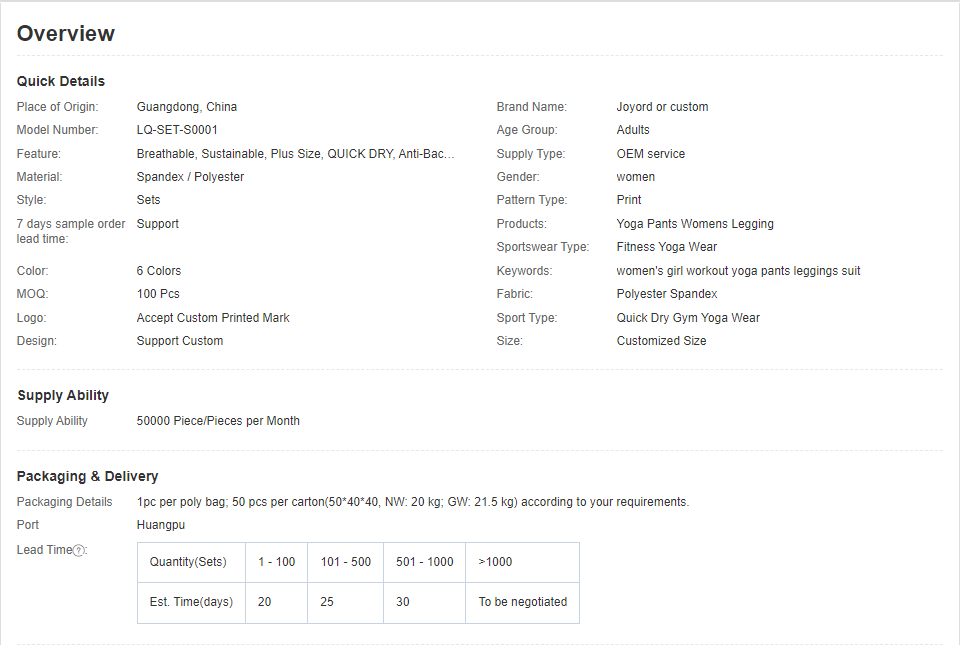Click the Keywords value about yoga pants
This screenshot has width=960, height=645.
(738, 270)
